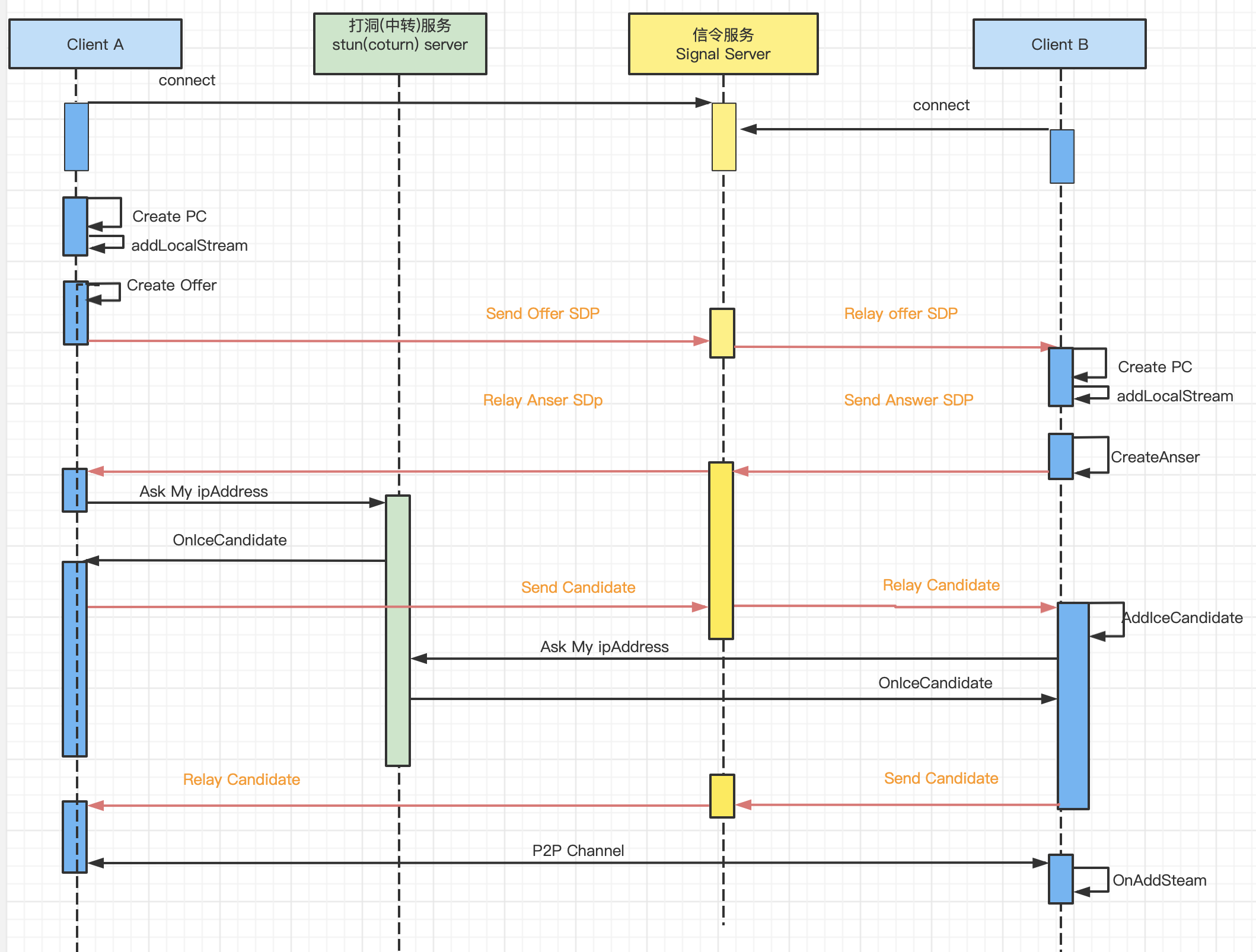
Task: Select Client A's Ask My ipAddress label
Action: coord(203,491)
